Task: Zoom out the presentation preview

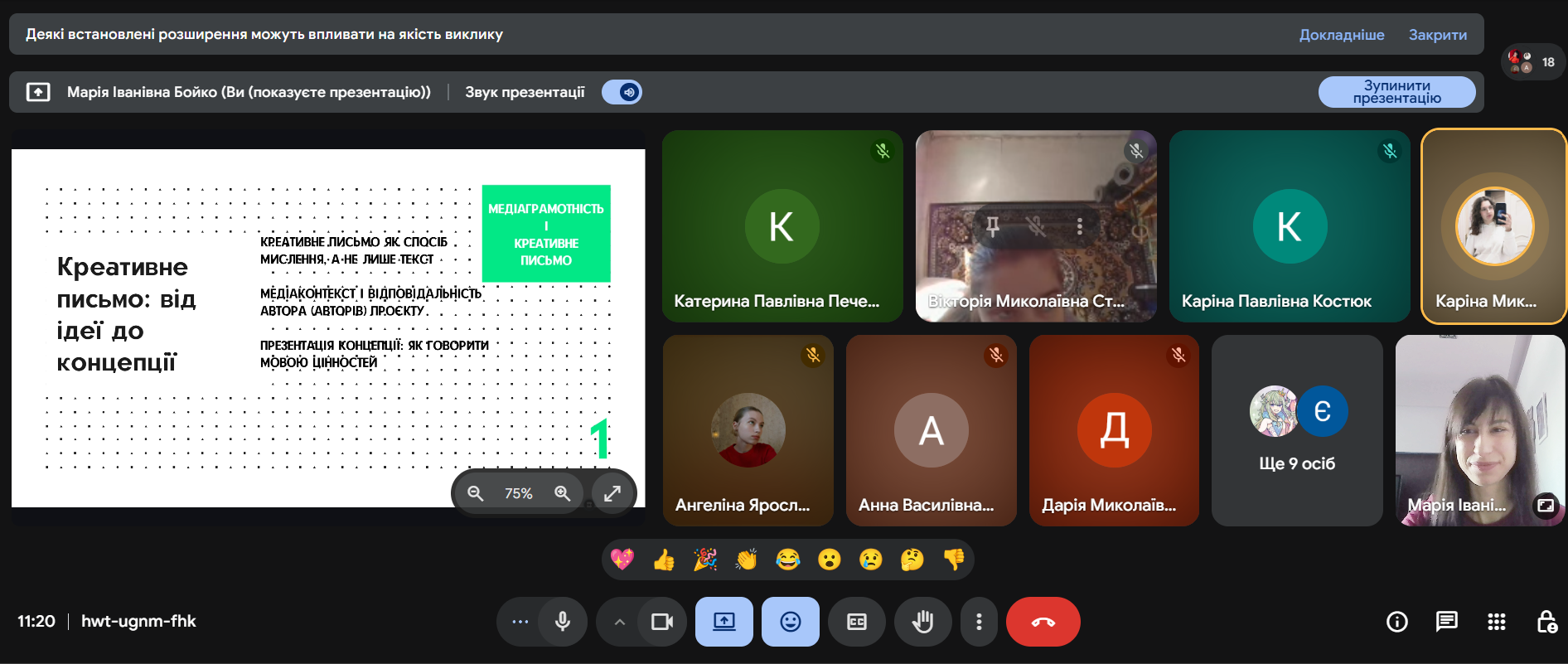Action: click(475, 493)
